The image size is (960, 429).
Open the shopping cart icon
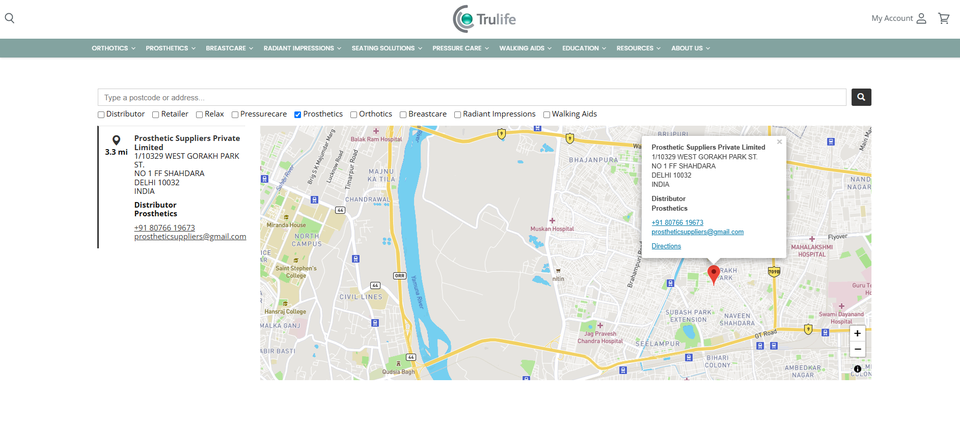[x=943, y=18]
